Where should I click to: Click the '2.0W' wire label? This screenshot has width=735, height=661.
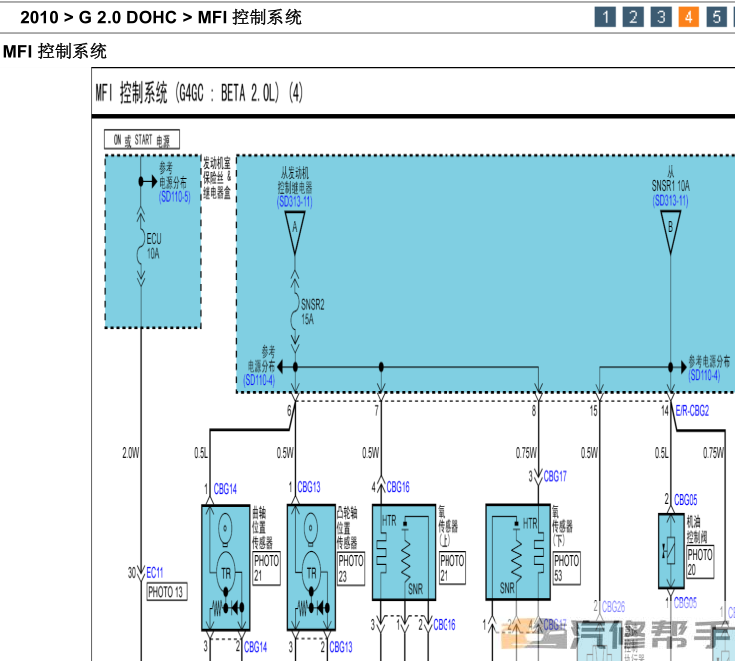(x=131, y=453)
